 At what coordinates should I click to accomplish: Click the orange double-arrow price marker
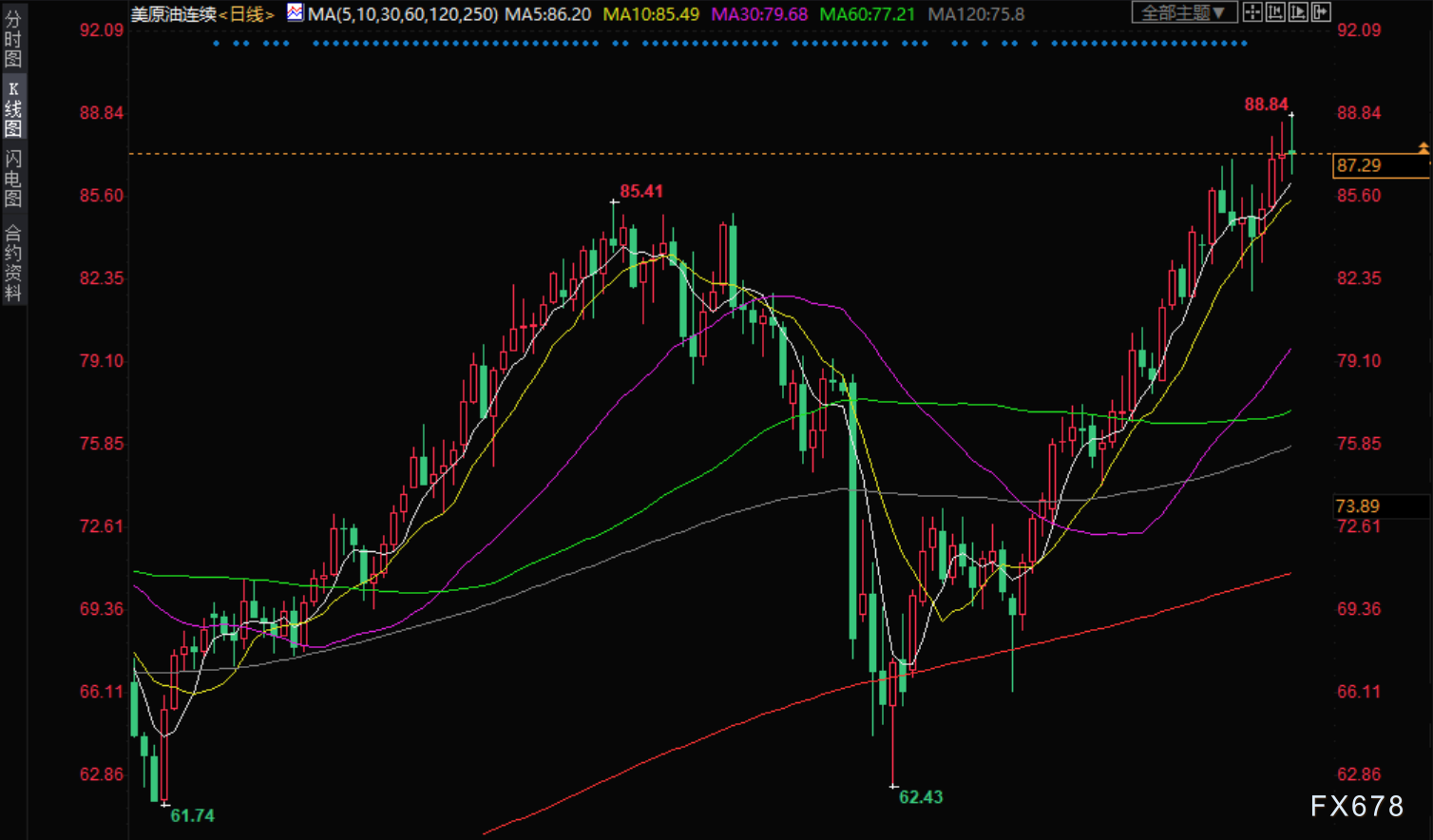click(x=1423, y=148)
